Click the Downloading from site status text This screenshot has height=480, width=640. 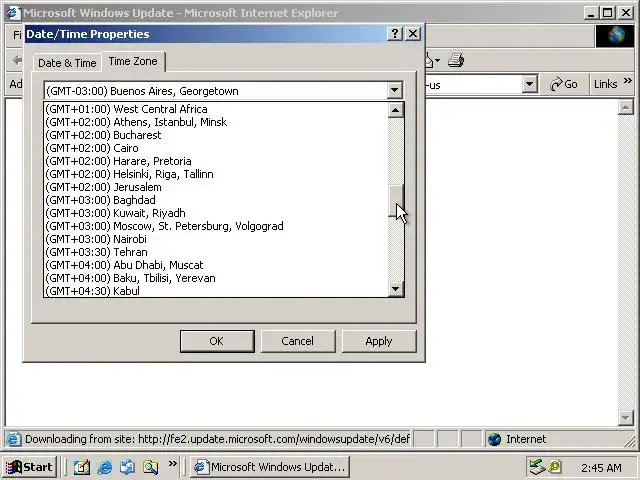pos(217,439)
